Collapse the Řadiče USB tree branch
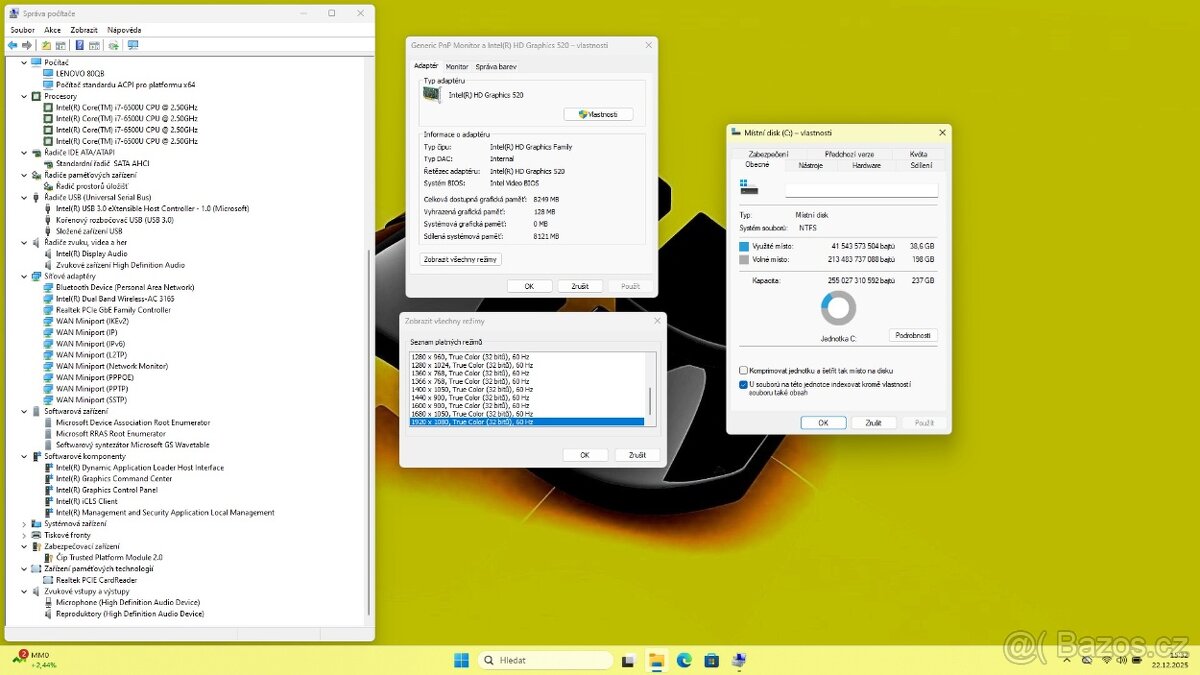1200x675 pixels. click(x=24, y=197)
